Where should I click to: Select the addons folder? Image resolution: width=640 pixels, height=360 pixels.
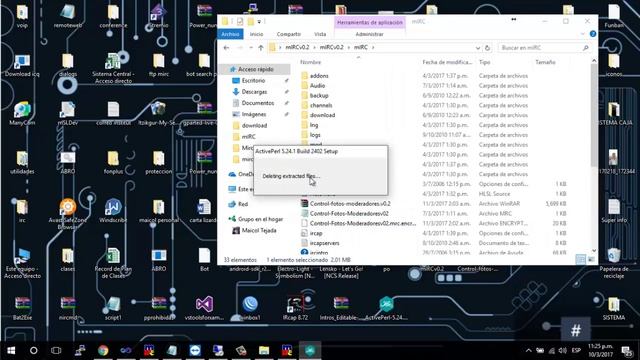click(319, 76)
